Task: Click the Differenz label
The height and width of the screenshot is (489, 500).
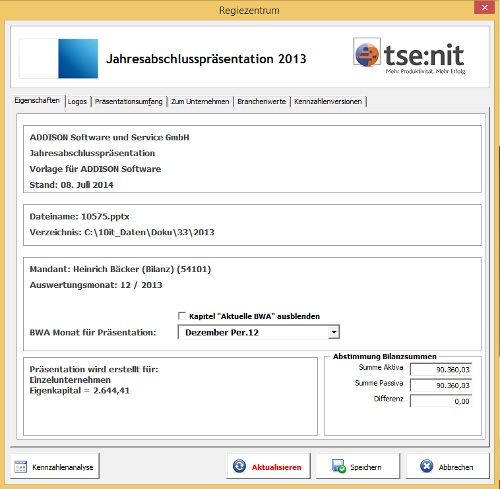Action: [x=389, y=399]
